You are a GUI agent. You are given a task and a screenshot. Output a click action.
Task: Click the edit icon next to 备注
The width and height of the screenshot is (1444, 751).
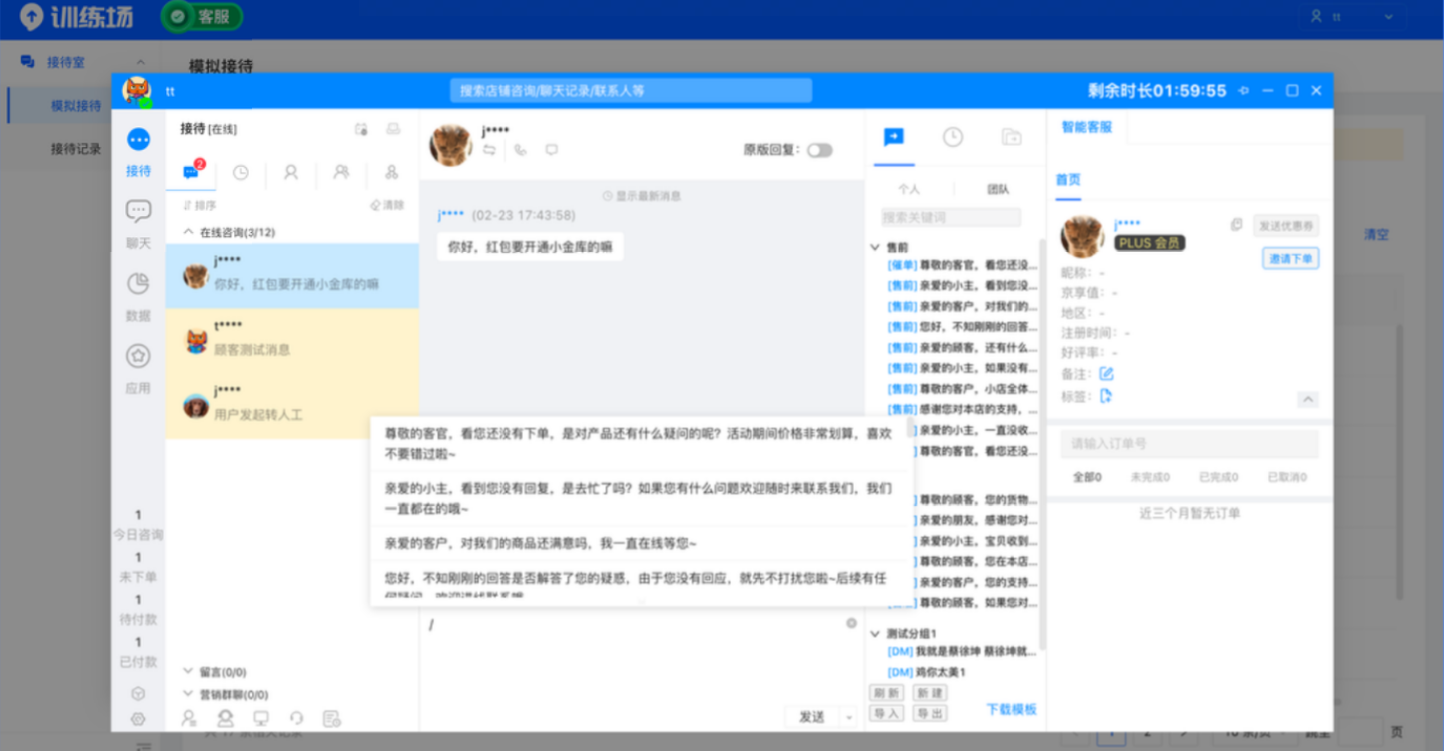pos(1106,373)
